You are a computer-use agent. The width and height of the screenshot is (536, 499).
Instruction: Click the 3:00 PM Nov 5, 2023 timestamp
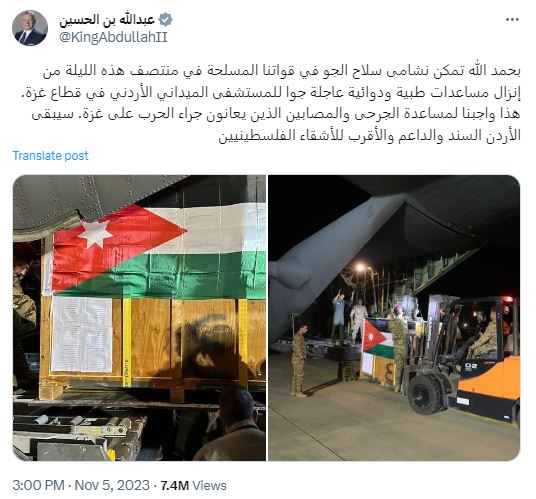81,485
